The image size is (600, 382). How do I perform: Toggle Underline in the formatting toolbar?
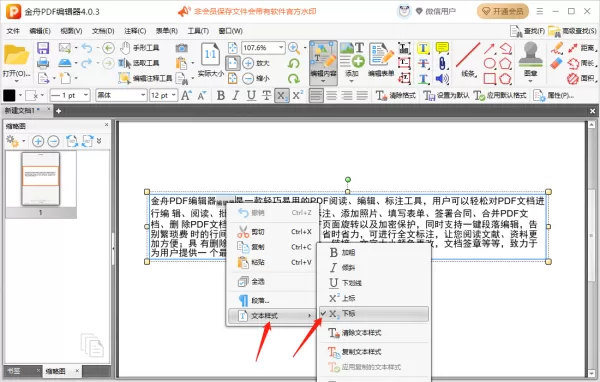click(251, 95)
